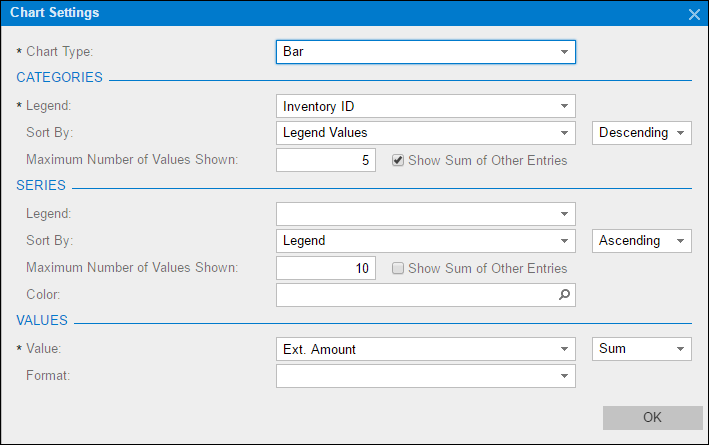Click the VALUES section heading

pyautogui.click(x=42, y=320)
